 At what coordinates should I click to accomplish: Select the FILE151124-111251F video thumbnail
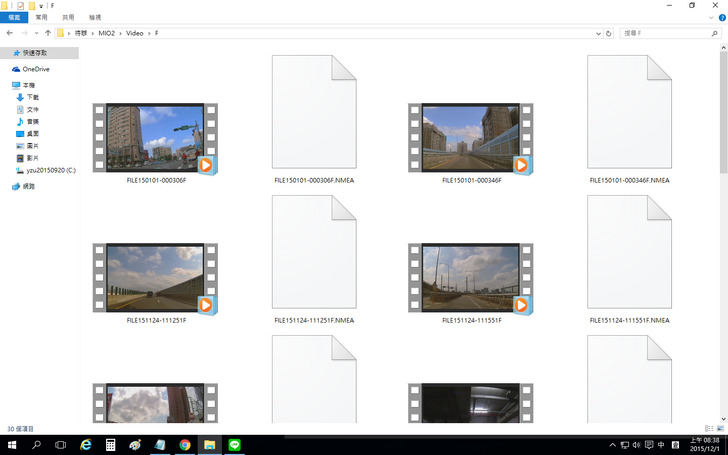click(x=155, y=278)
